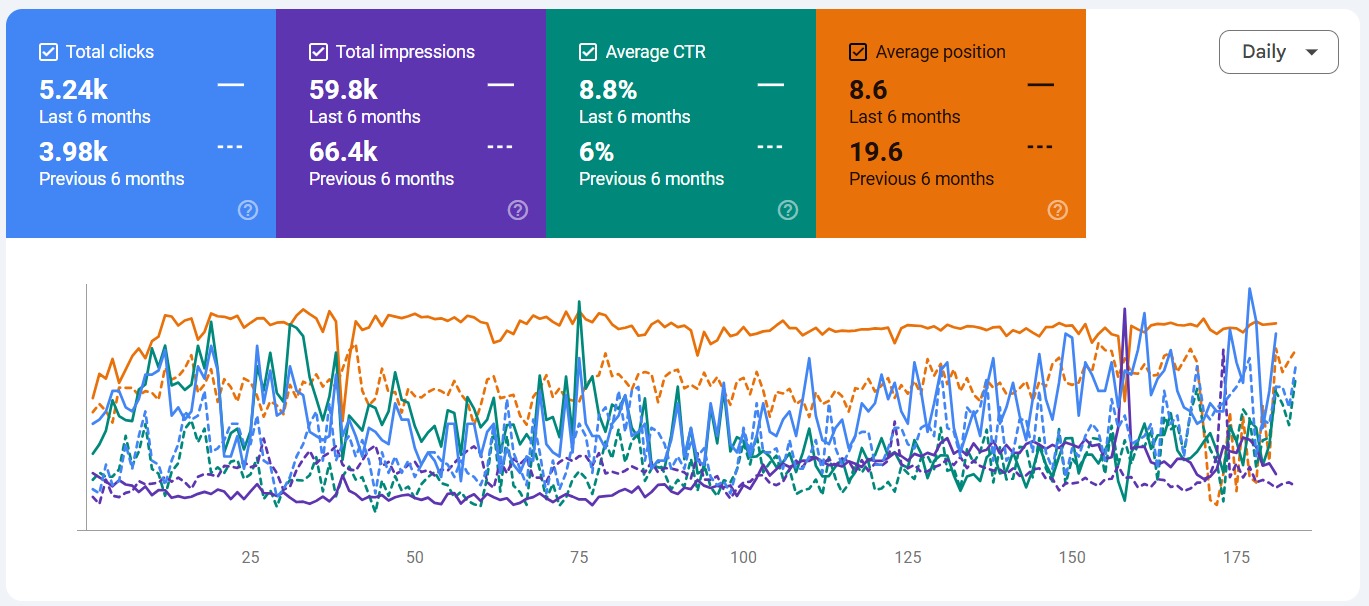This screenshot has height=606, width=1369.
Task: Click the 8.6 average position value
Action: tap(868, 90)
